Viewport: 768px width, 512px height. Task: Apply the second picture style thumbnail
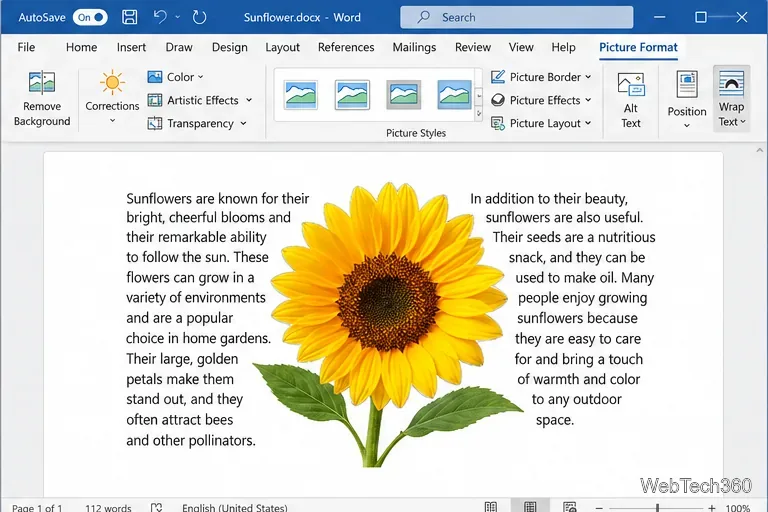[352, 95]
